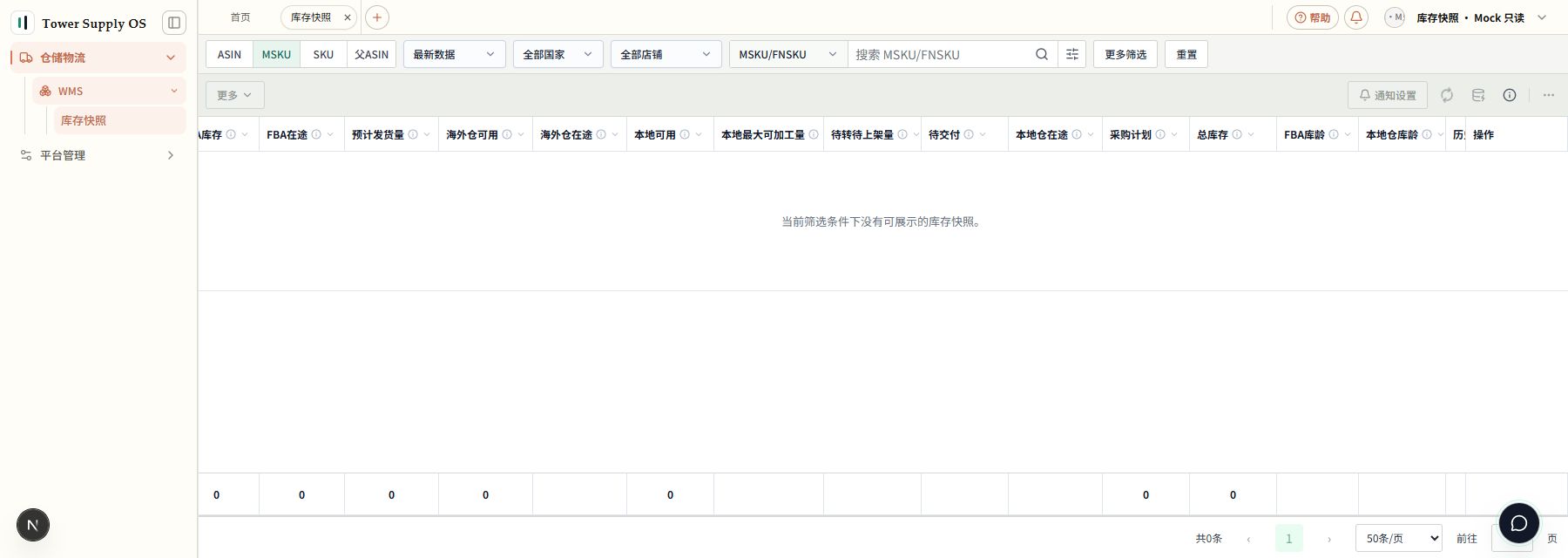Viewport: 1568px width, 558px height.
Task: Click info icon next to 本地最大可加工量
Action: tap(814, 134)
